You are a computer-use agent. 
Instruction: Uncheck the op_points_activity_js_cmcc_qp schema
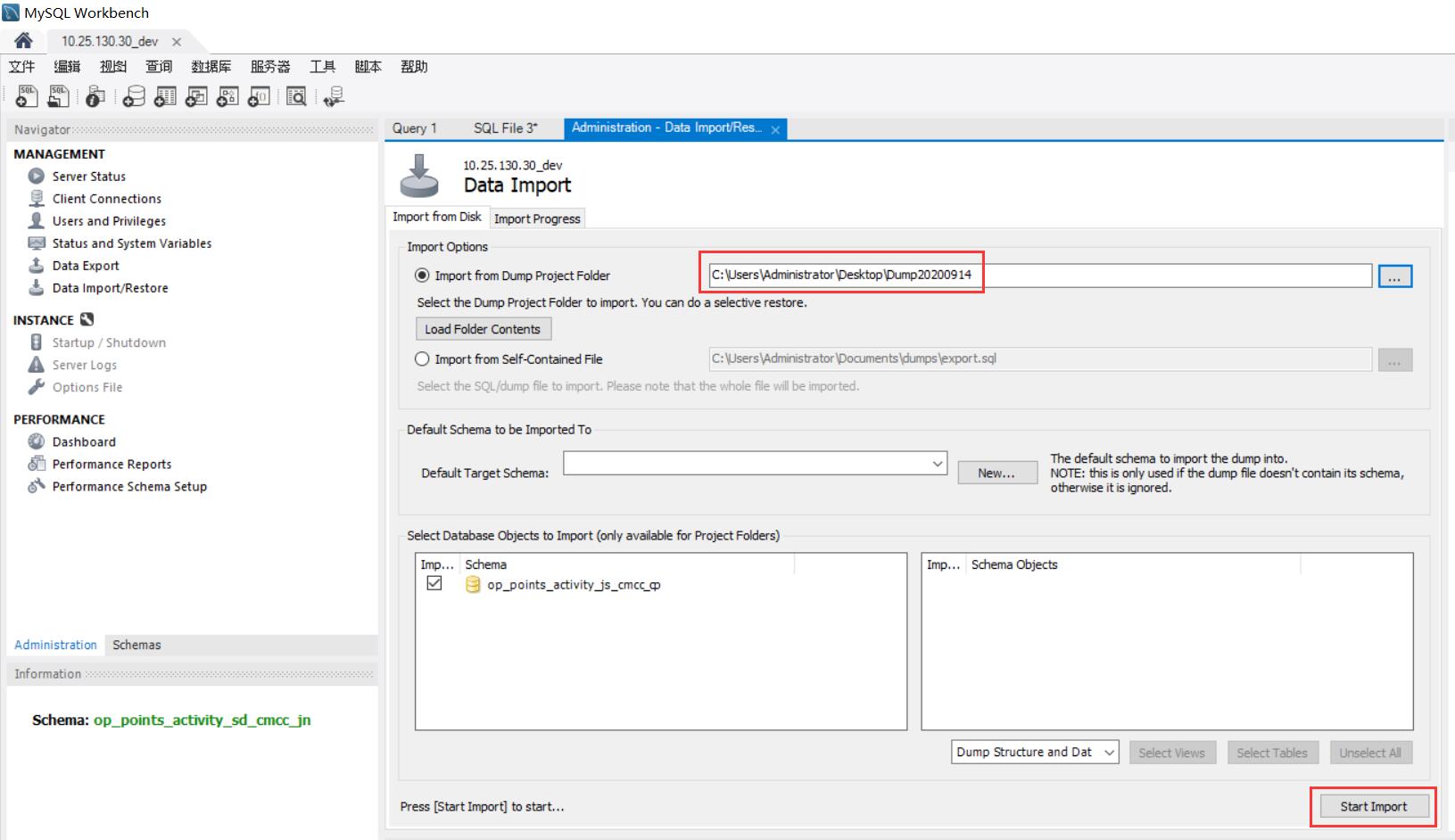click(434, 584)
